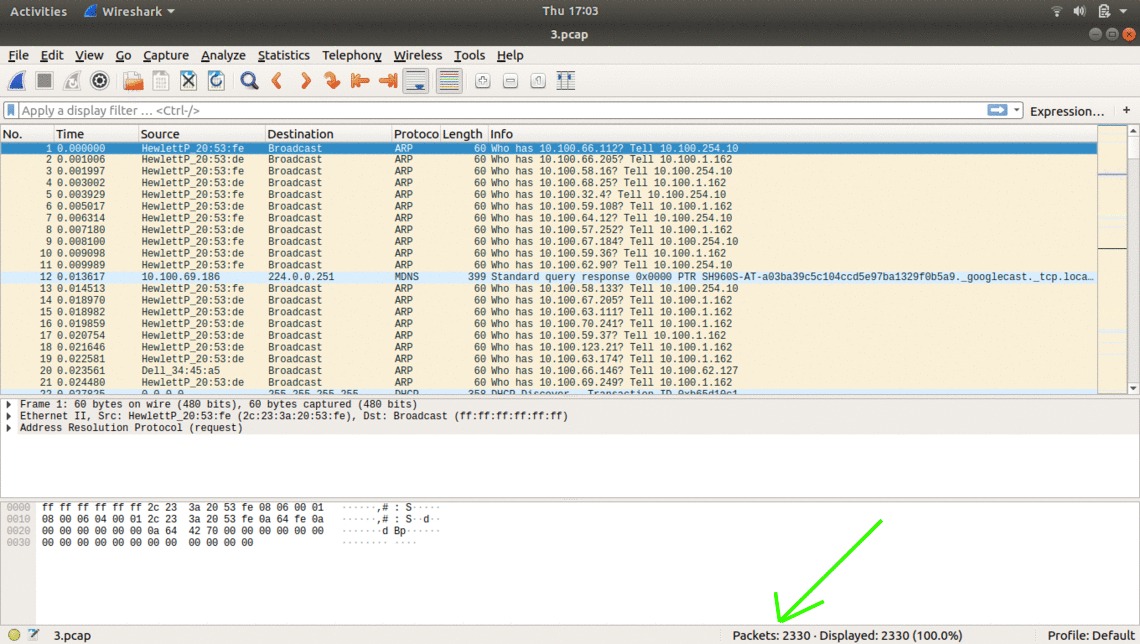Screen dimensions: 1140x644
Task: Open the View menu
Action: [89, 55]
